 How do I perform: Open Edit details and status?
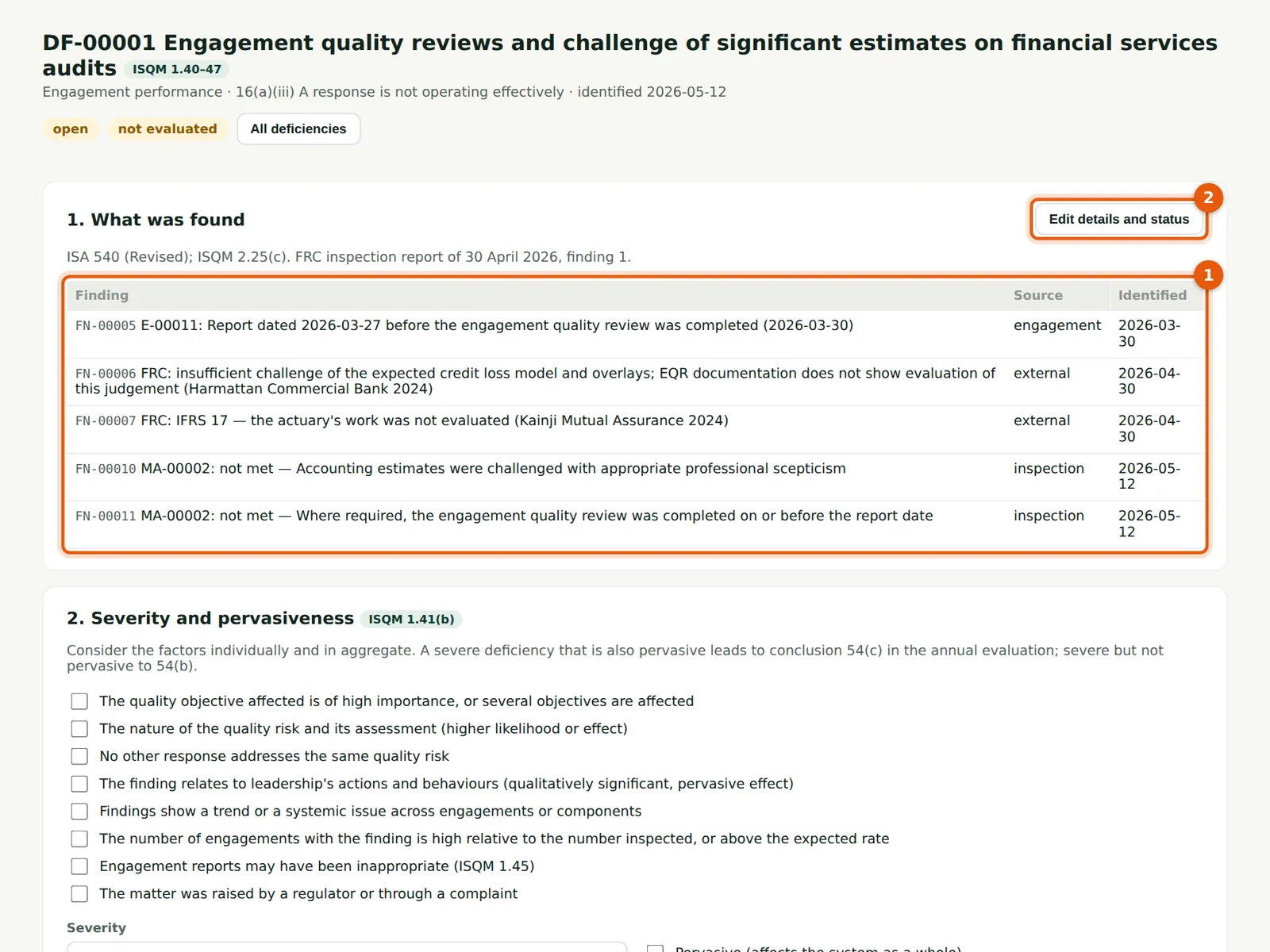pos(1118,219)
